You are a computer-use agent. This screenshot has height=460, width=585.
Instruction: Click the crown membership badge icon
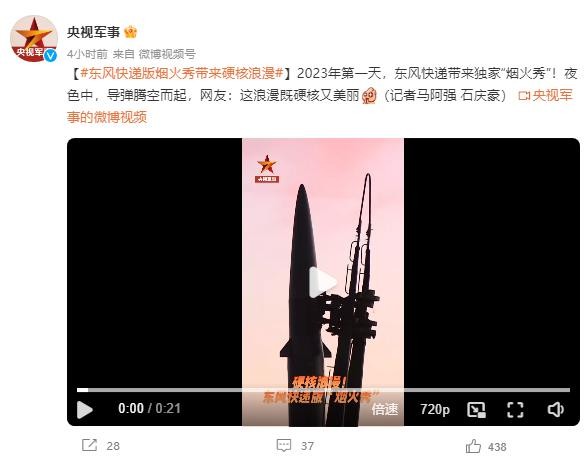pyautogui.click(x=130, y=32)
